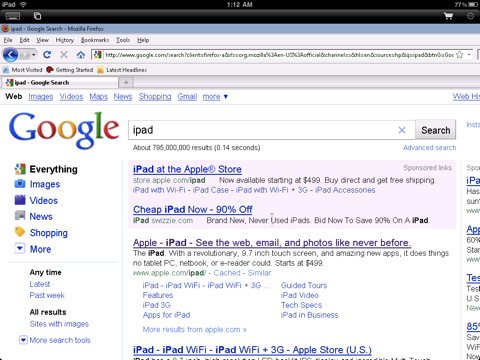Click Images link in top Google bar
Screen dimensions: 480x360
[41, 97]
